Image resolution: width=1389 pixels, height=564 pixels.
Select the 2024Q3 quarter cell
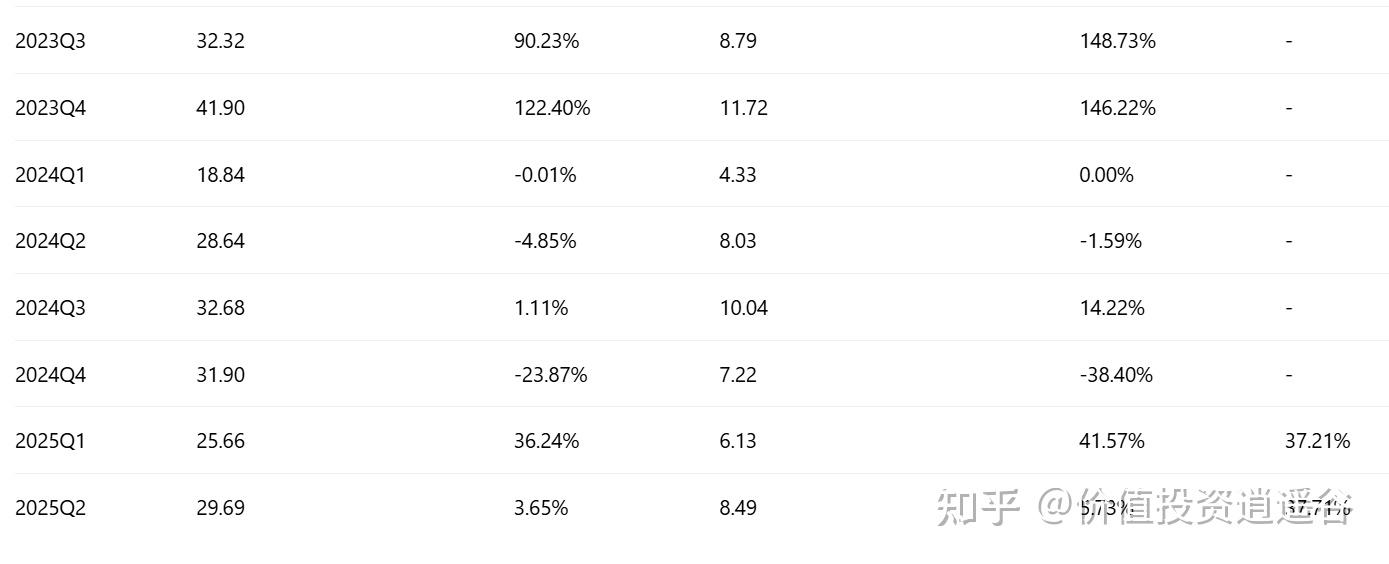pos(50,308)
